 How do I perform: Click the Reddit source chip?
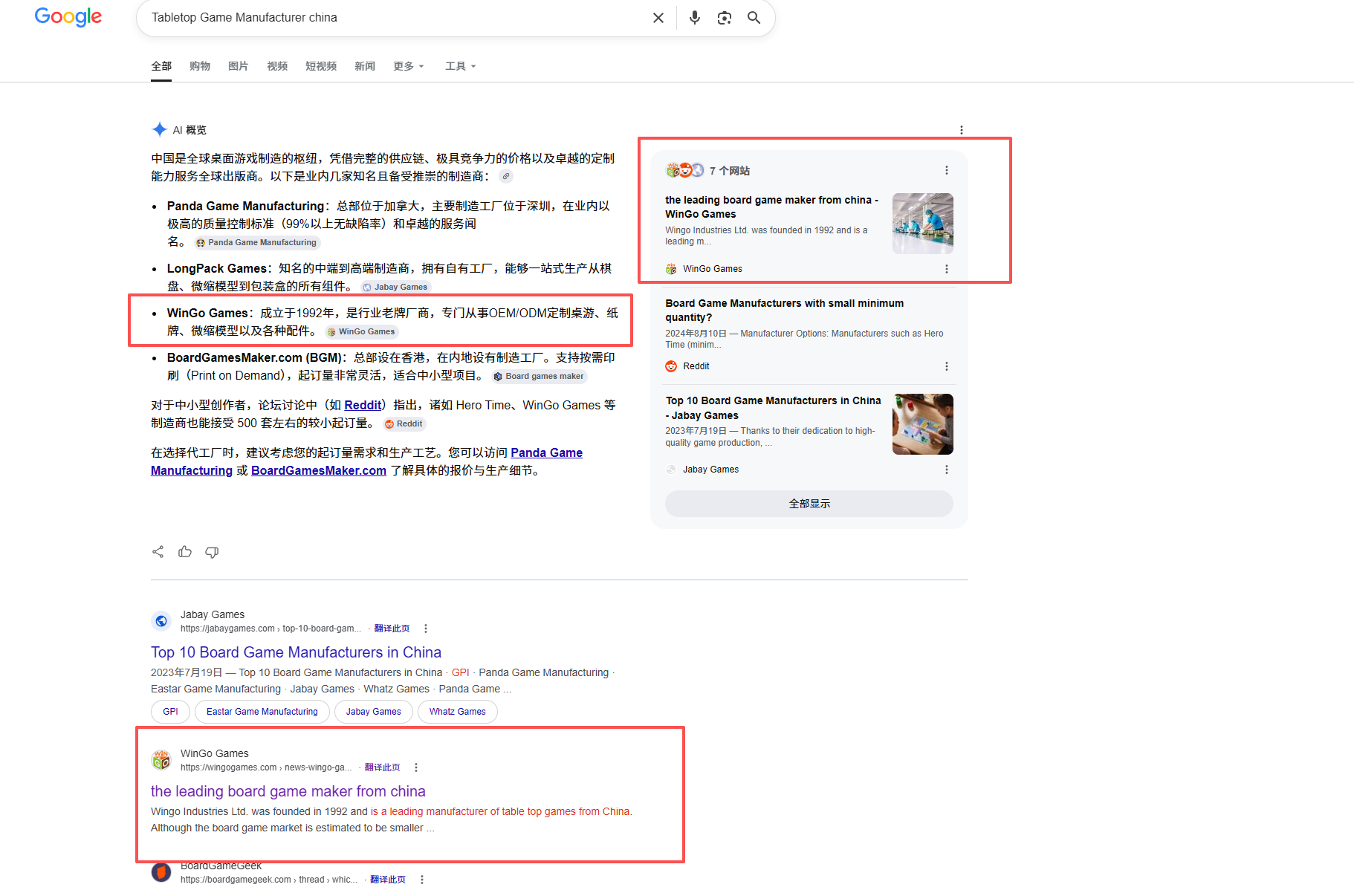(404, 423)
